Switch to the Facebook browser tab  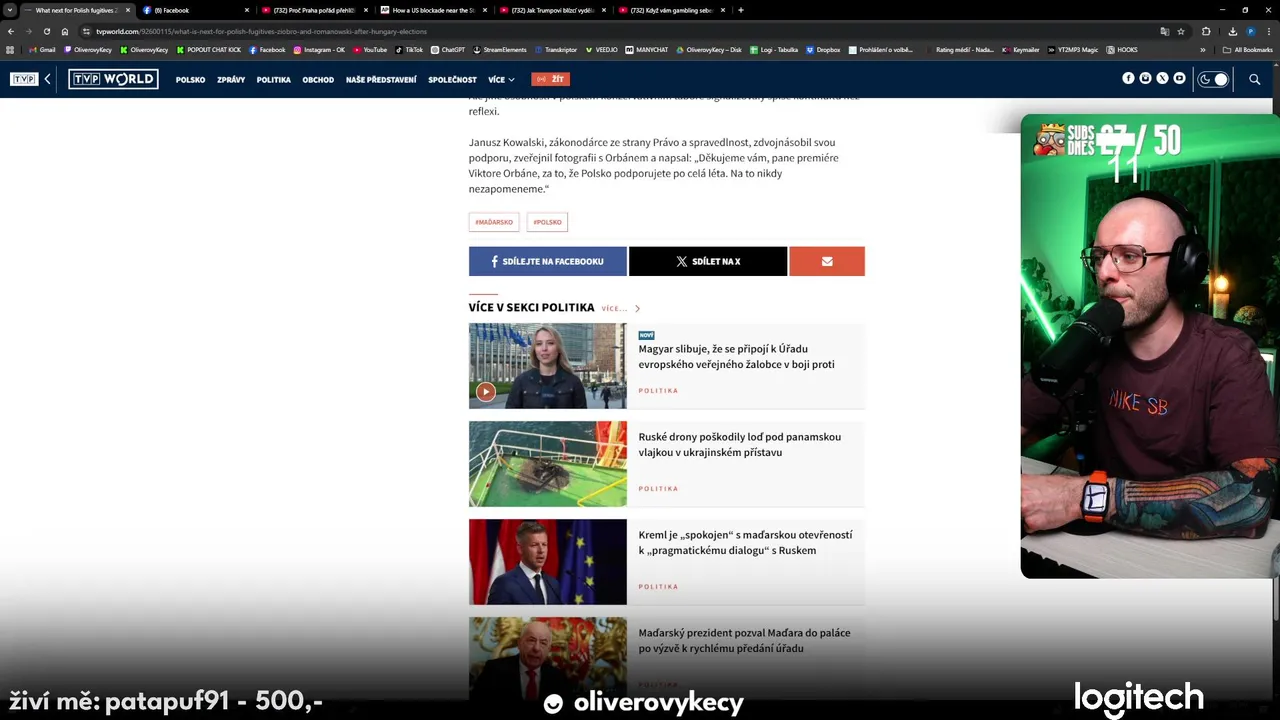195,10
